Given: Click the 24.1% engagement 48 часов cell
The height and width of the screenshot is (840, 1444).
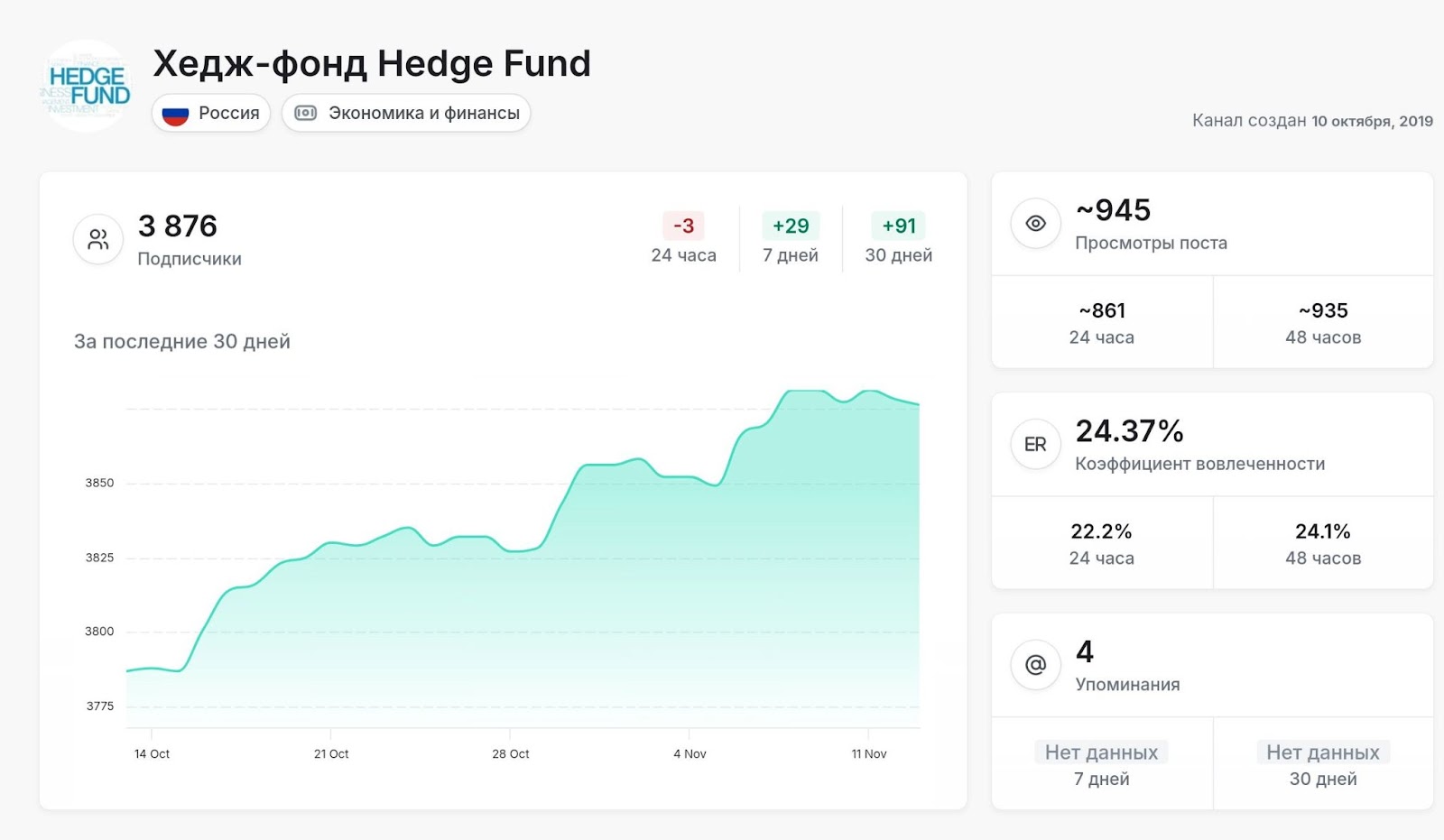Looking at the screenshot, I should pos(1323,543).
